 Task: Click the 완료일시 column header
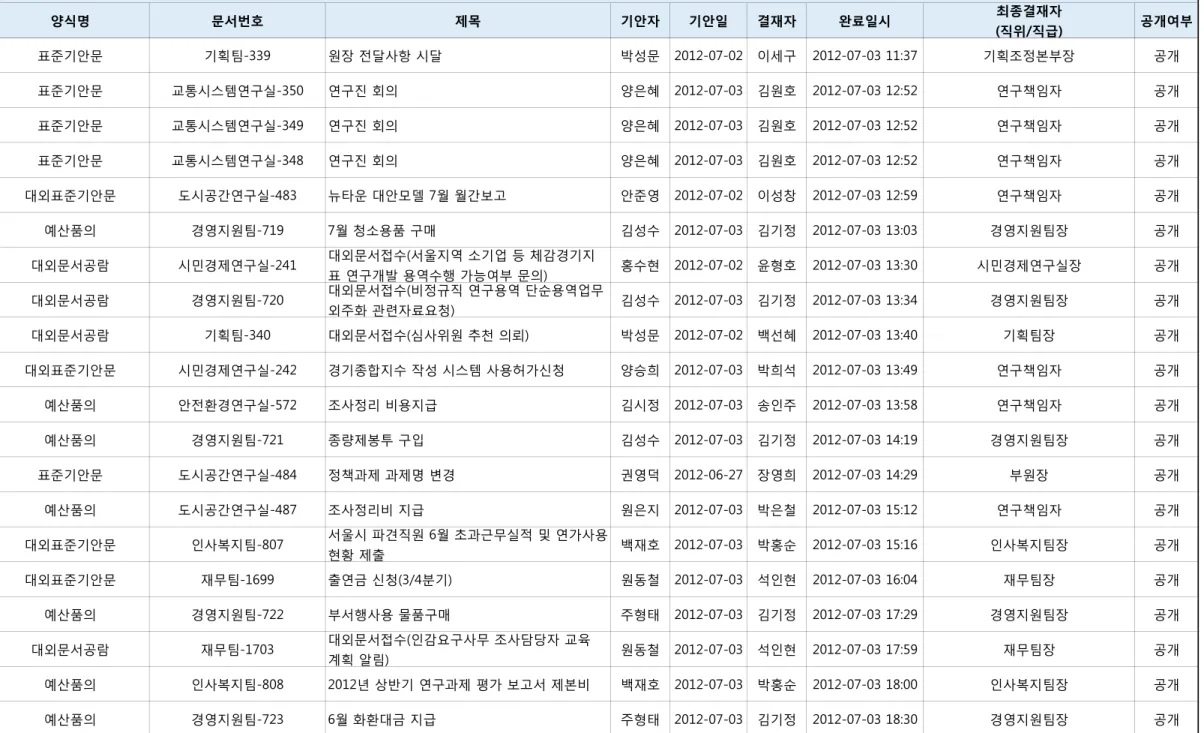point(864,21)
